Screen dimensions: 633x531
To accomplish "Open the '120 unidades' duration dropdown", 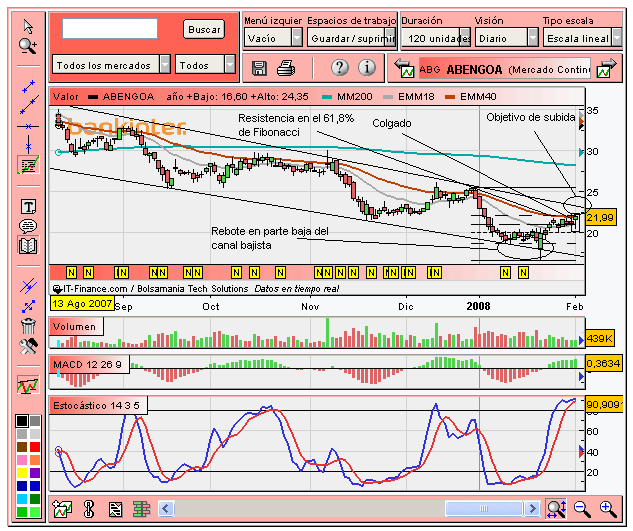I will pyautogui.click(x=436, y=38).
